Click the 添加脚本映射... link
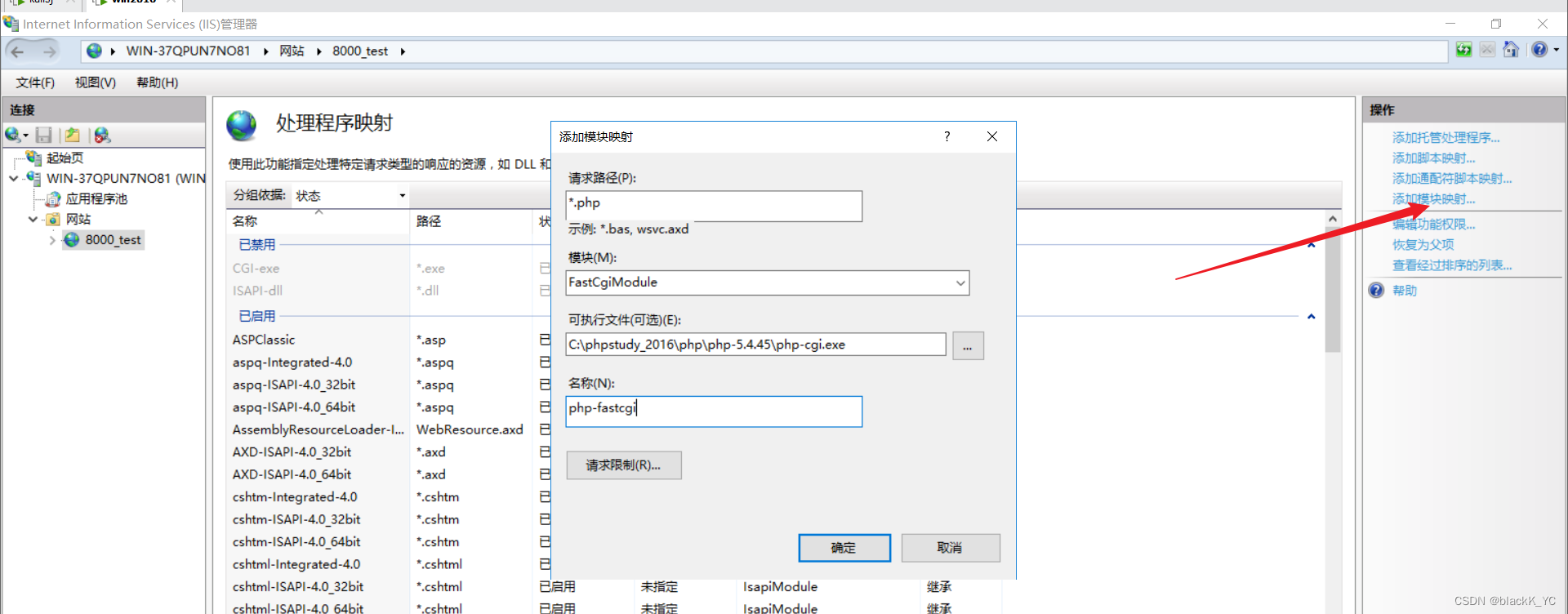This screenshot has width=1568, height=614. coord(1433,158)
